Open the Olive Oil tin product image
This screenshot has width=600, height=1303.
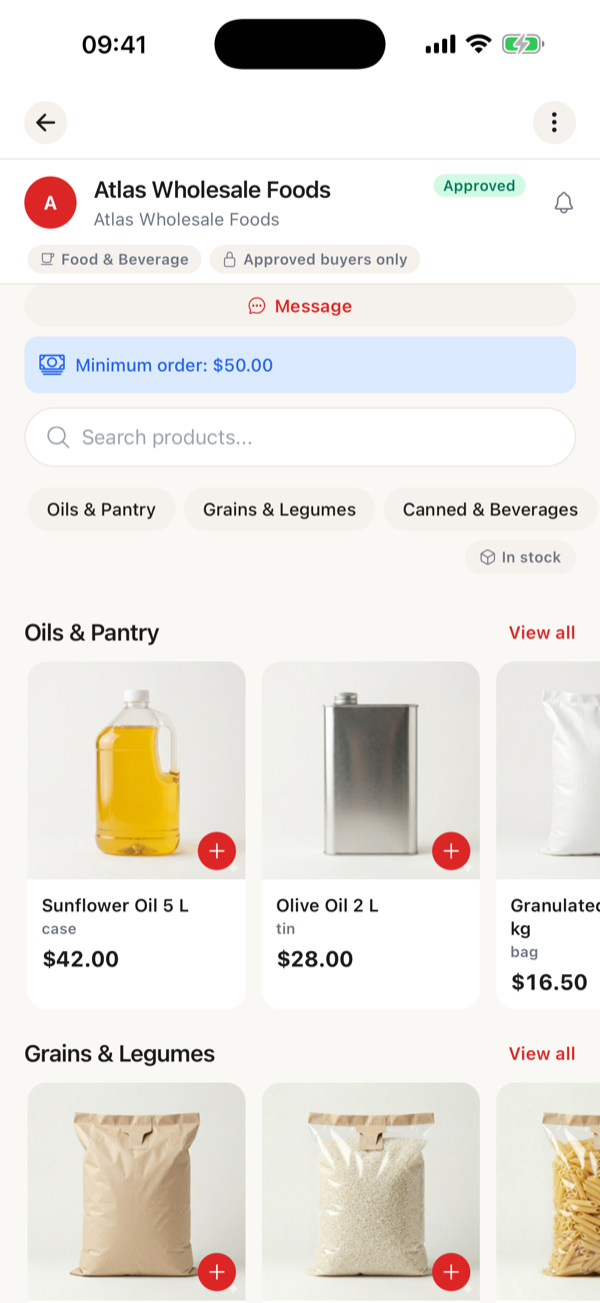371,770
